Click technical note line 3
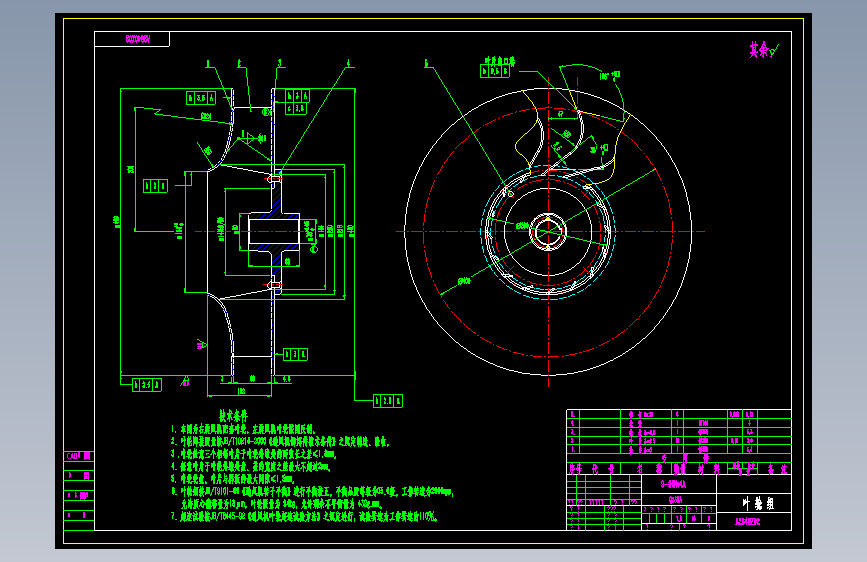This screenshot has width=867, height=562. point(254,454)
